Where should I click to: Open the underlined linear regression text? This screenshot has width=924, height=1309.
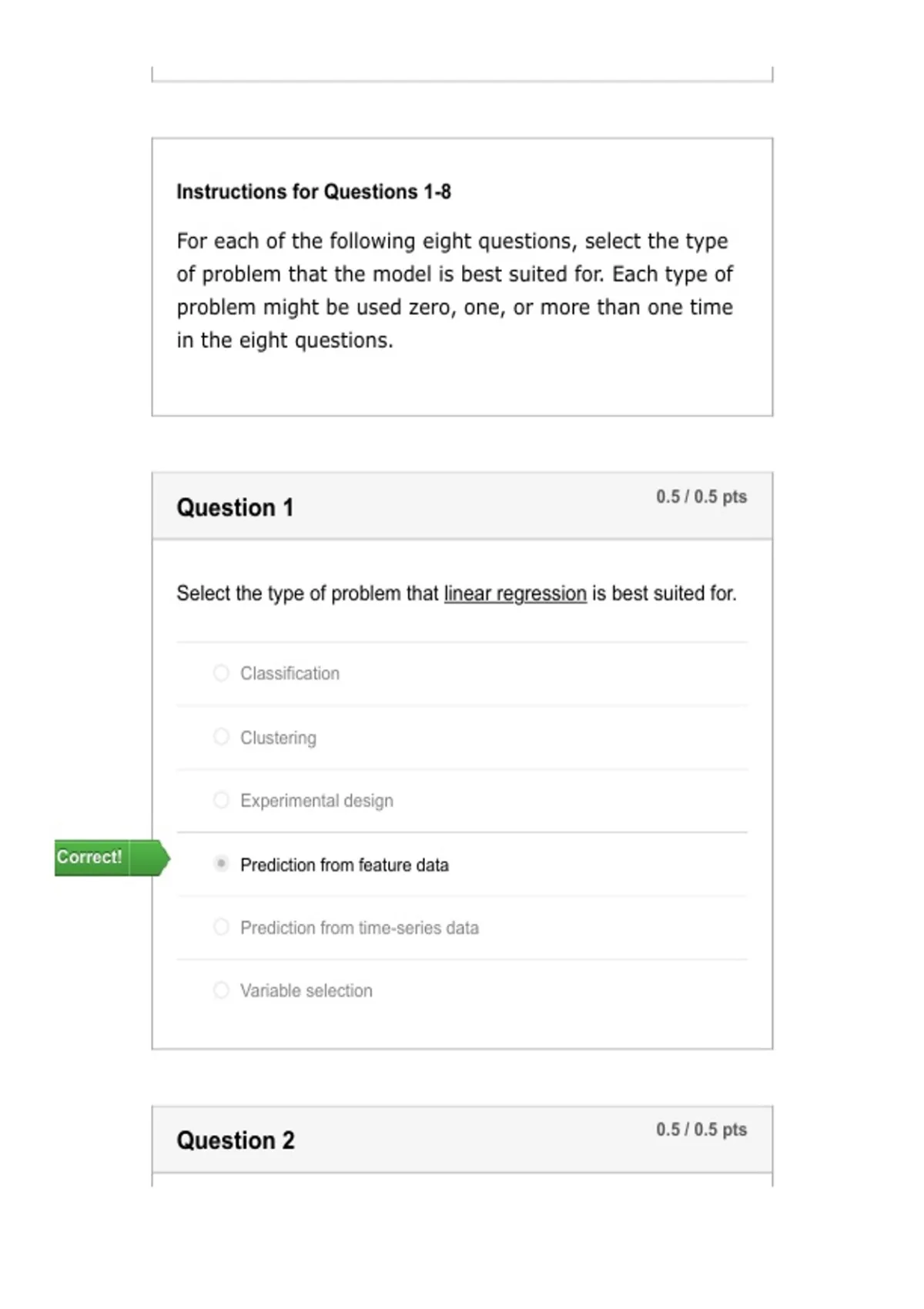[515, 594]
